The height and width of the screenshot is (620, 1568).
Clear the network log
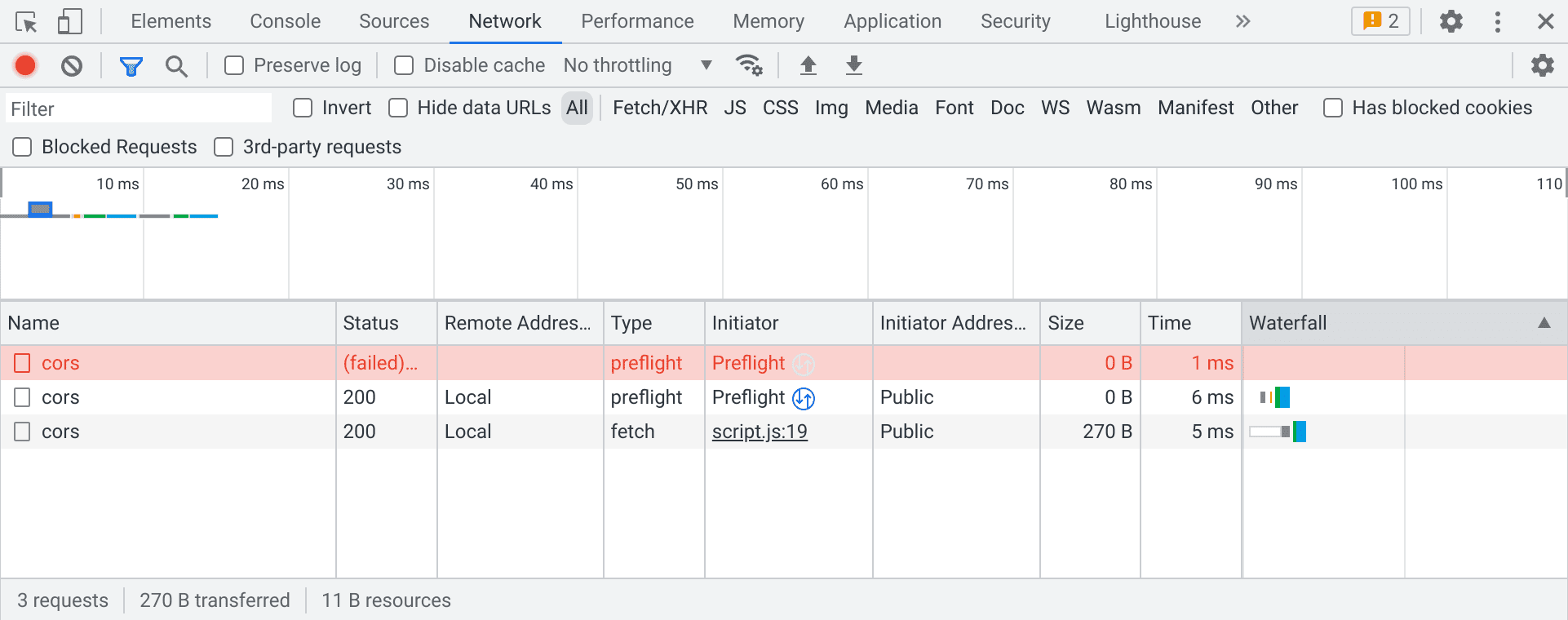point(72,65)
